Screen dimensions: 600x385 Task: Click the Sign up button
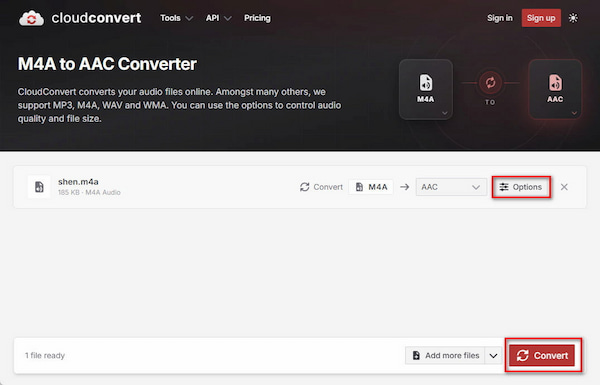(x=541, y=18)
